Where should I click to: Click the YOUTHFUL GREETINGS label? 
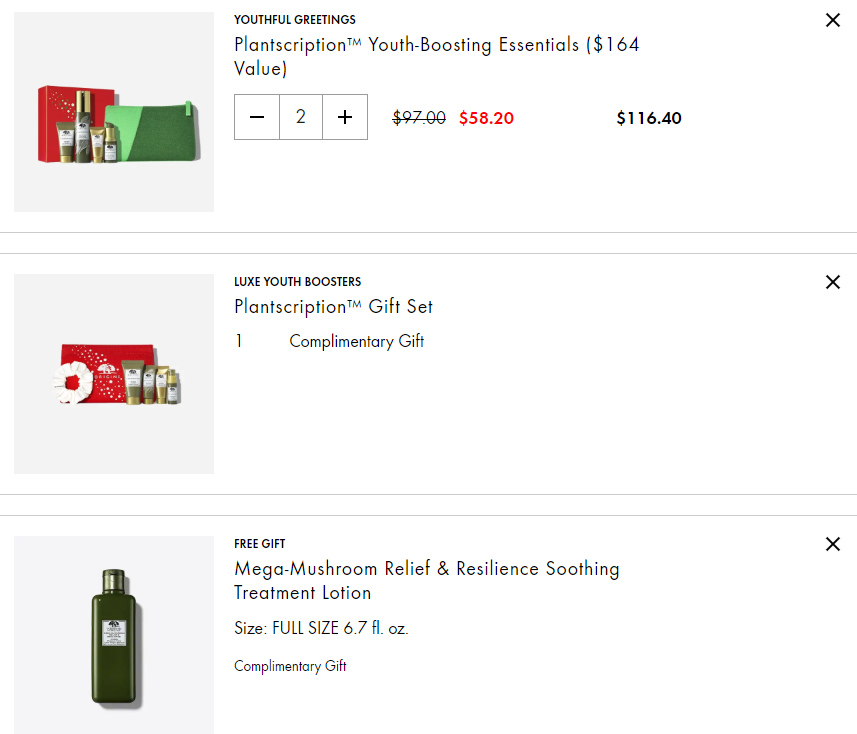pos(294,20)
